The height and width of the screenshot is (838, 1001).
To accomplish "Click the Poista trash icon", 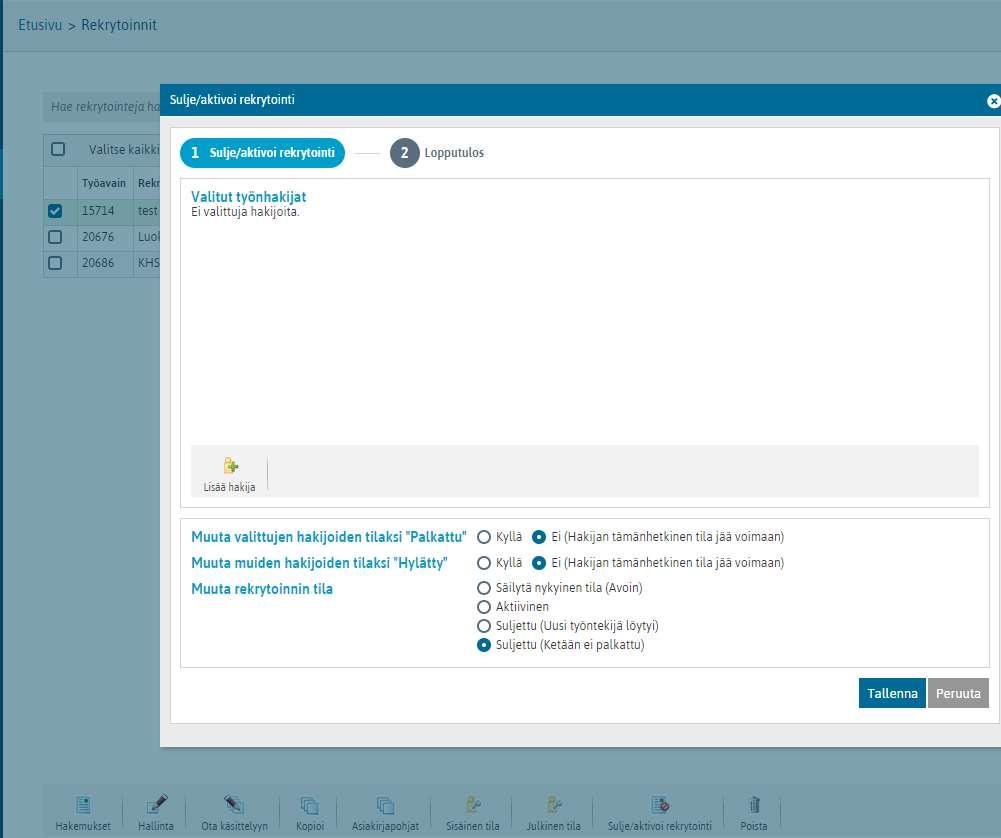I will (754, 805).
